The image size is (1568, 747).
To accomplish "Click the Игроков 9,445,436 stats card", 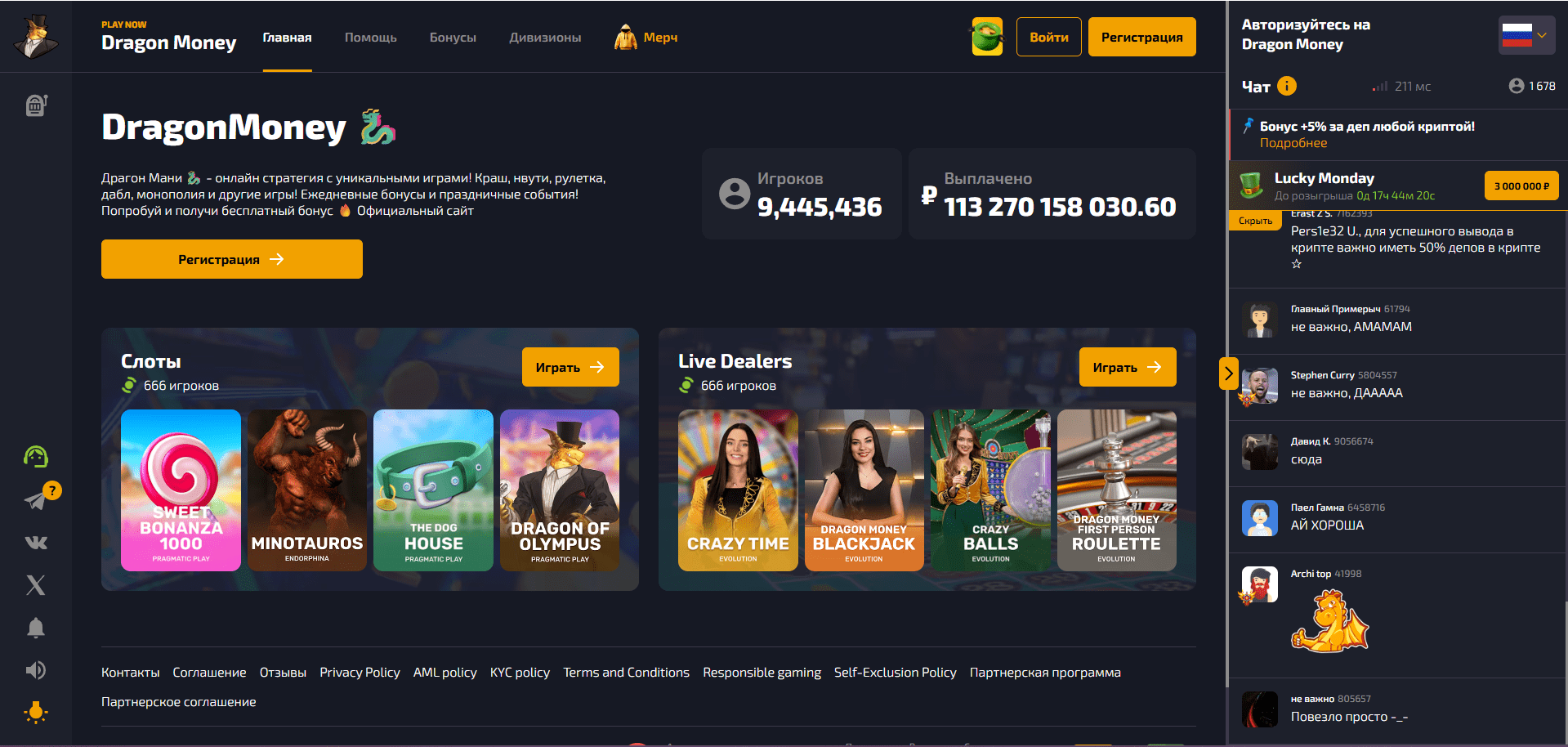I will click(802, 194).
